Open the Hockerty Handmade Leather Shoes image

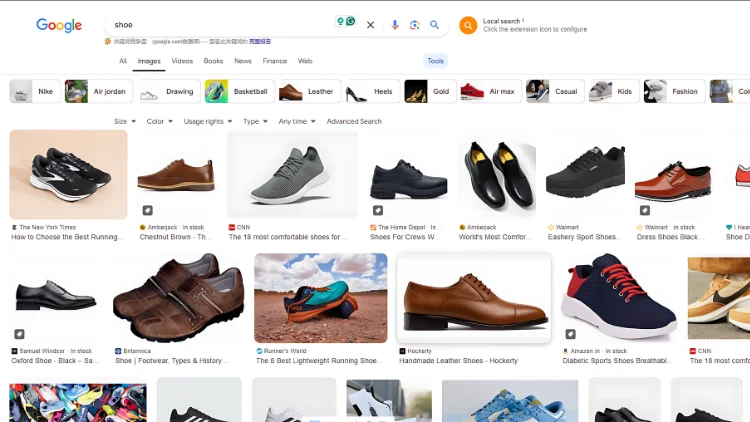tap(474, 298)
